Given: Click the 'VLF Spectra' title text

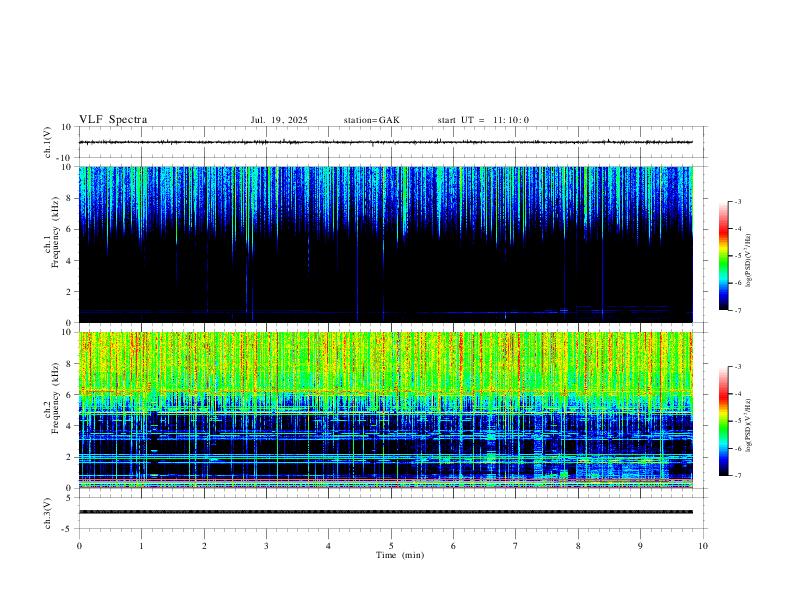Looking at the screenshot, I should click(x=113, y=120).
